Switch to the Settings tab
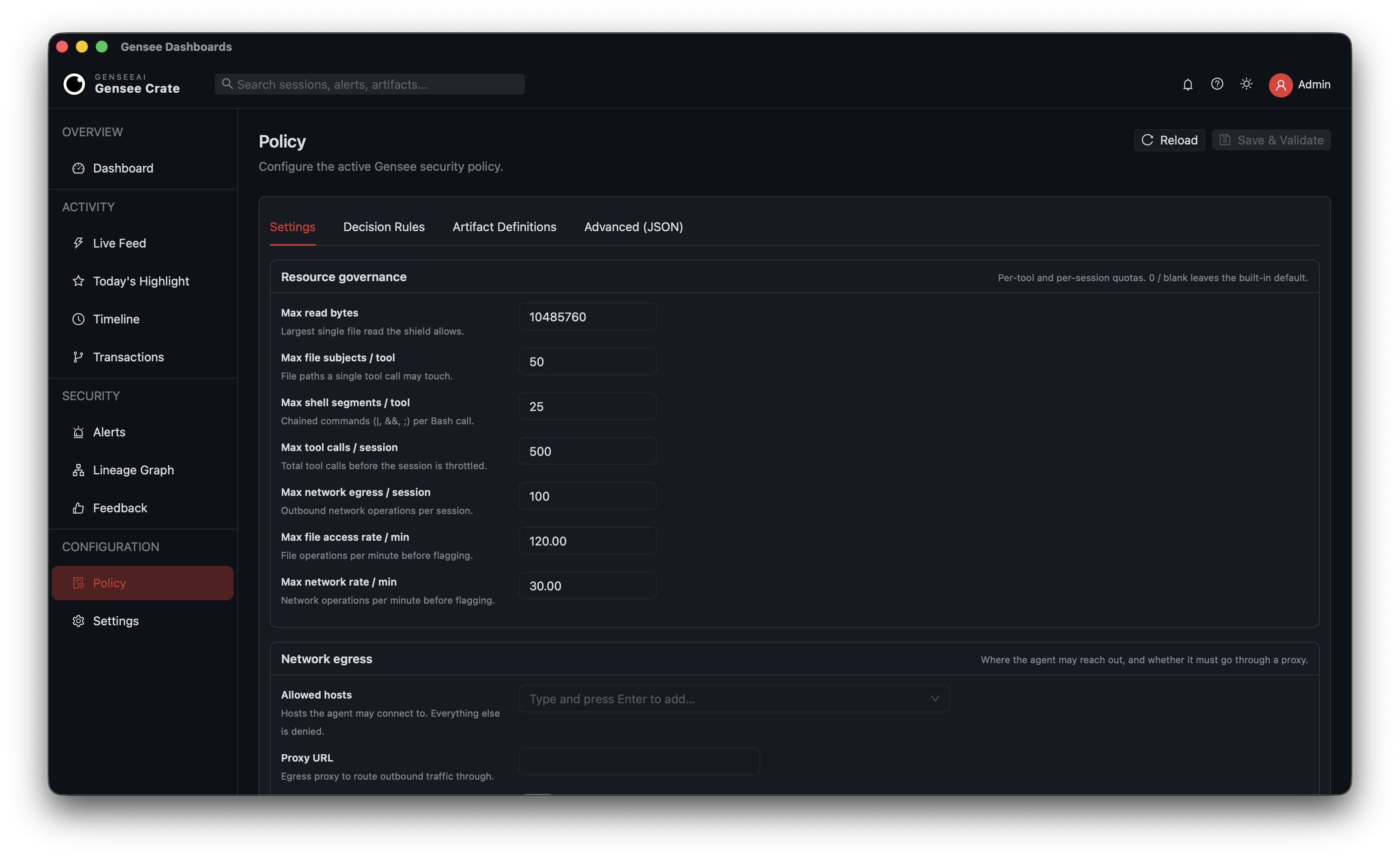 click(293, 227)
